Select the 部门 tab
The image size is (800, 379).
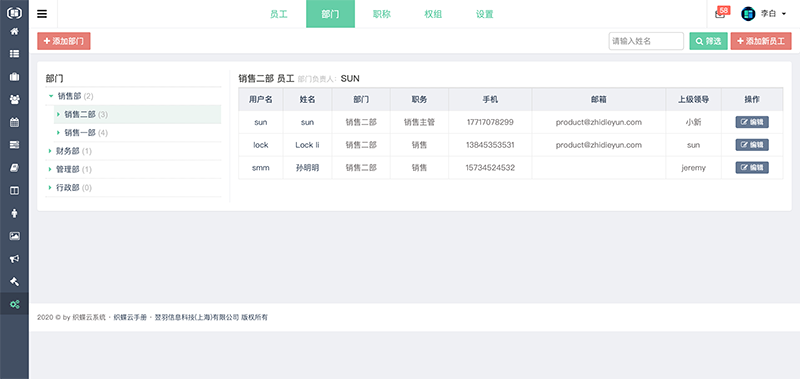pyautogui.click(x=330, y=14)
